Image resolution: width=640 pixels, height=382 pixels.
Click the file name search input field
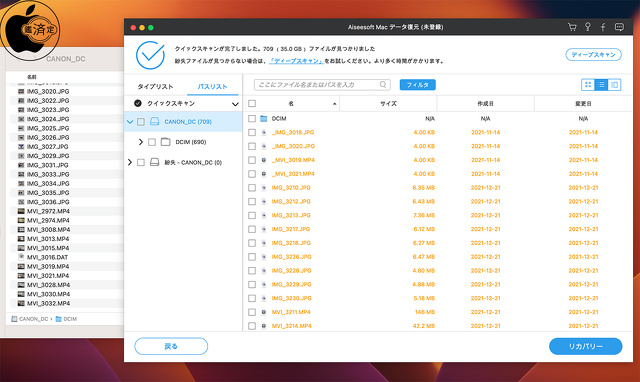[x=322, y=84]
